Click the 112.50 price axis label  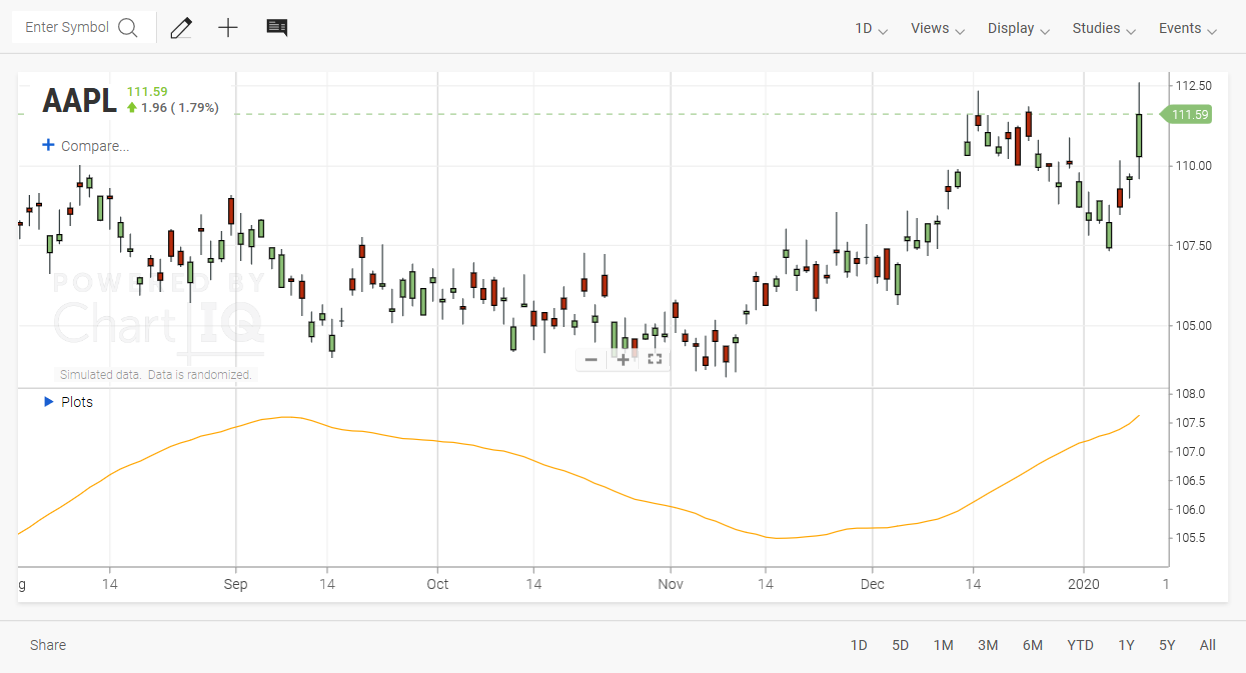click(x=1194, y=85)
